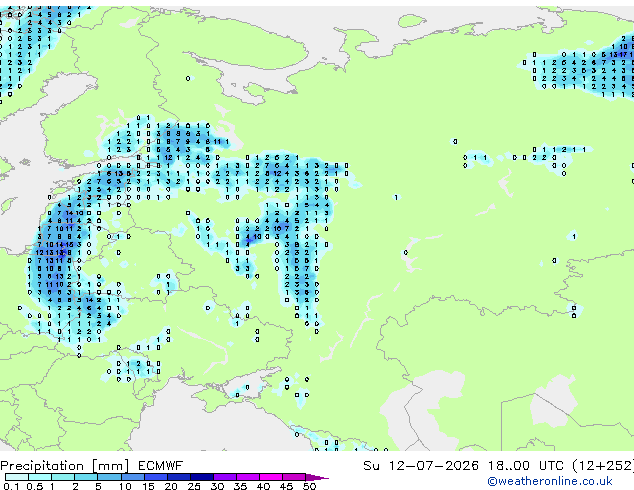
Task: Open the weatheronline.co.uk link
Action: click(x=550, y=481)
